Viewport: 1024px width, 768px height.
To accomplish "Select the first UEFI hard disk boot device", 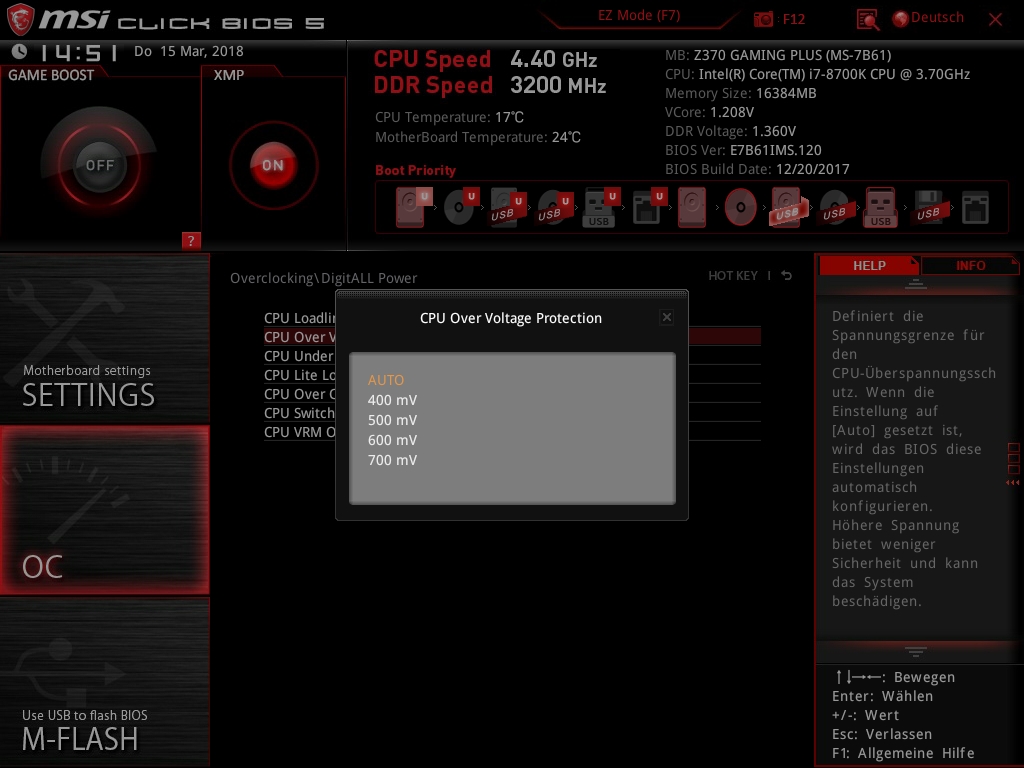I will click(x=413, y=207).
